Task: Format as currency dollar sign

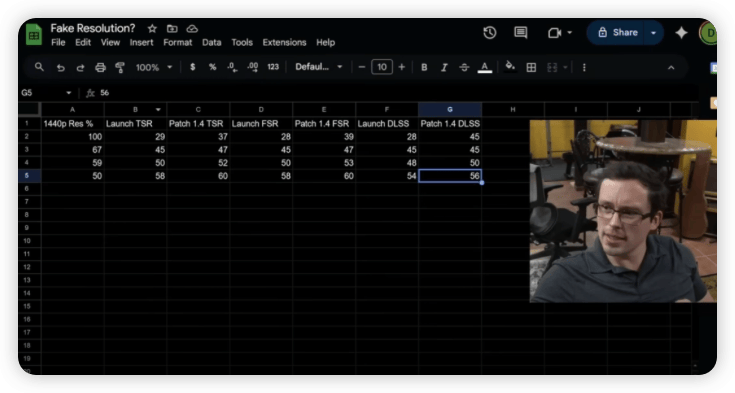Action: coord(193,67)
